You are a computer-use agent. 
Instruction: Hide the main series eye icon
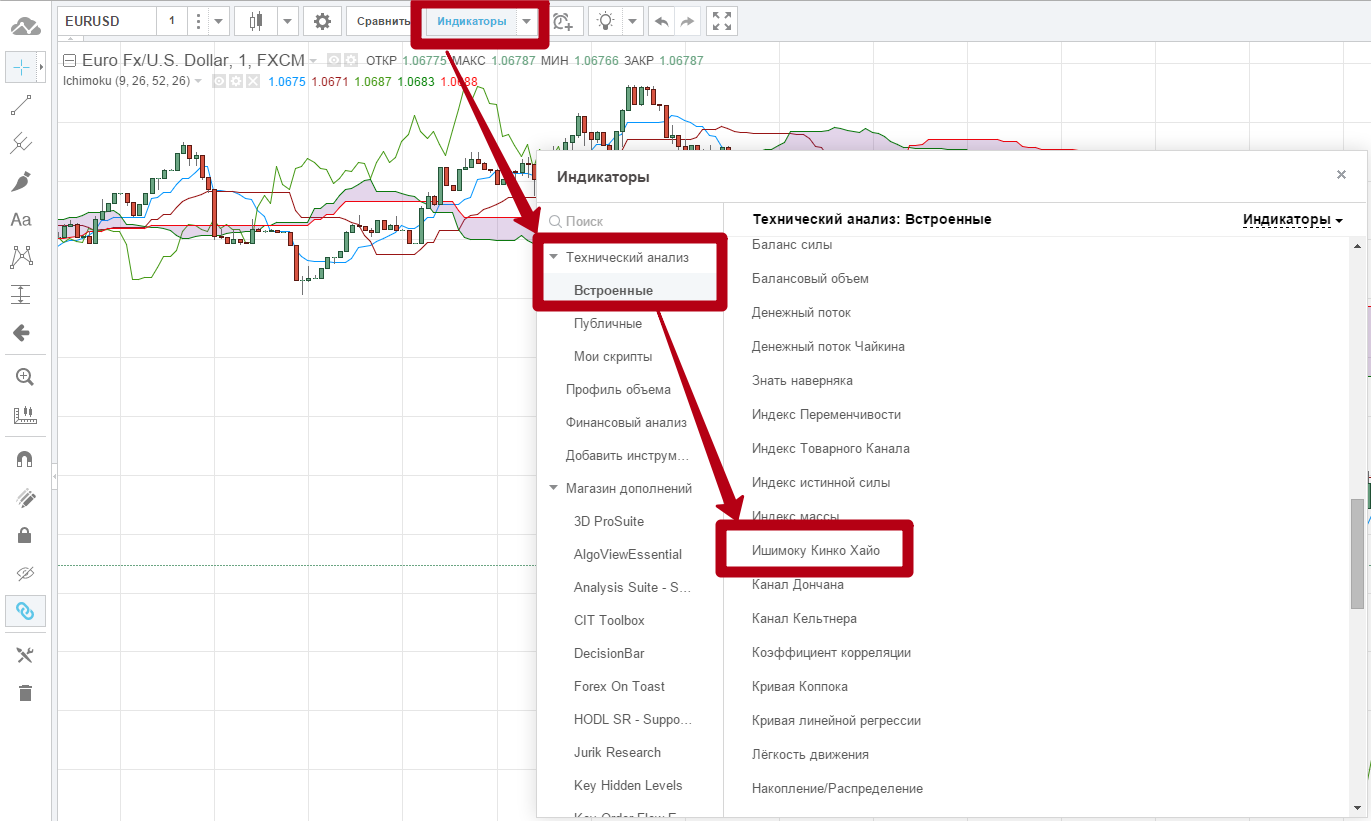[x=334, y=61]
